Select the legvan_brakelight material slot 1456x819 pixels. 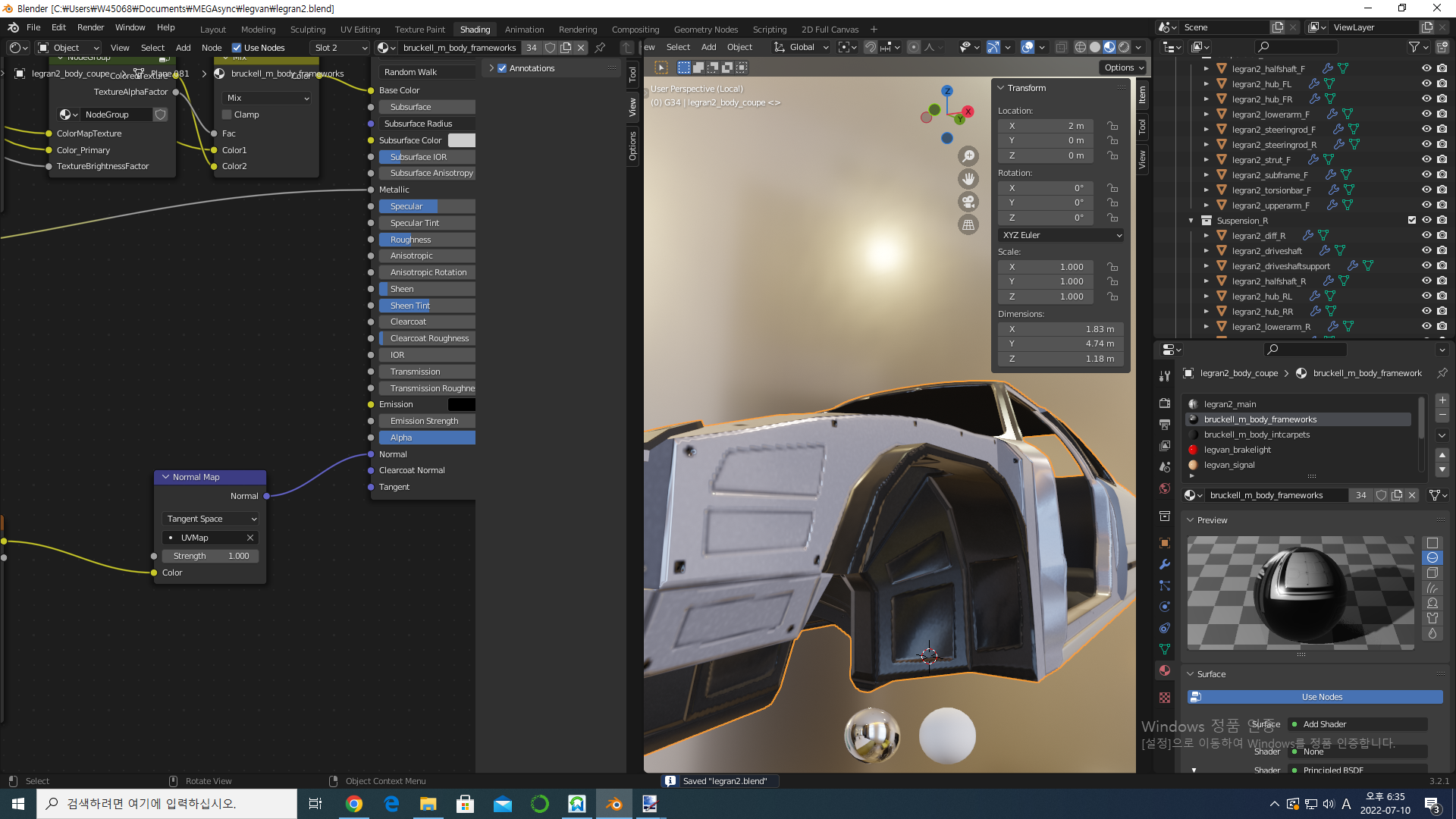pyautogui.click(x=1238, y=450)
